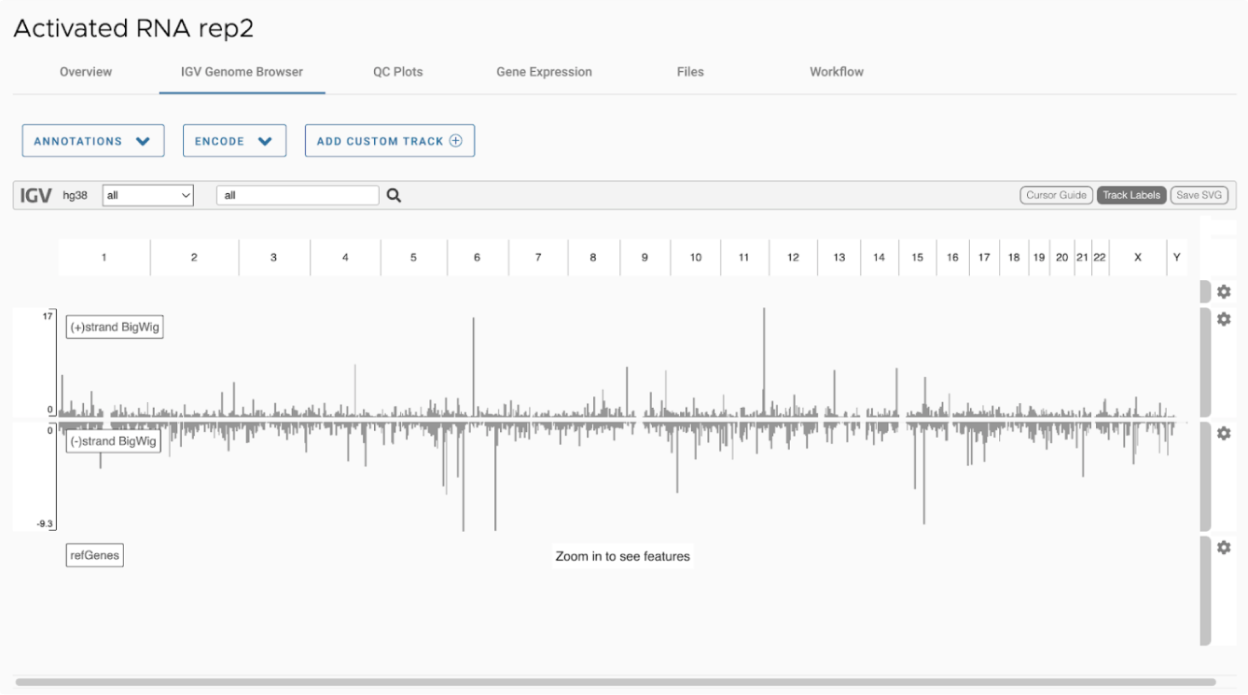The height and width of the screenshot is (695, 1248).
Task: Toggle the Cursor Guide option
Action: tap(1056, 195)
